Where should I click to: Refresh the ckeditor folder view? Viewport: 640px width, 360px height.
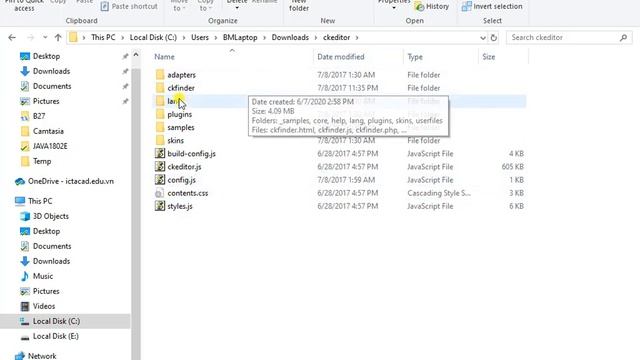click(x=493, y=38)
